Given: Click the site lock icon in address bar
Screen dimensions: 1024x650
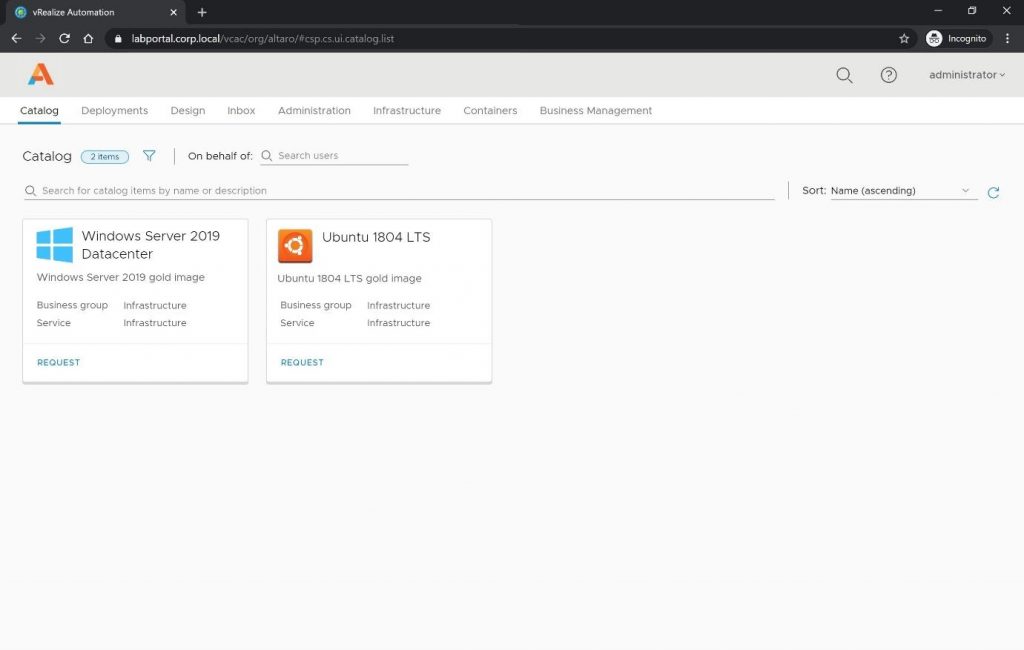Looking at the screenshot, I should click(118, 39).
